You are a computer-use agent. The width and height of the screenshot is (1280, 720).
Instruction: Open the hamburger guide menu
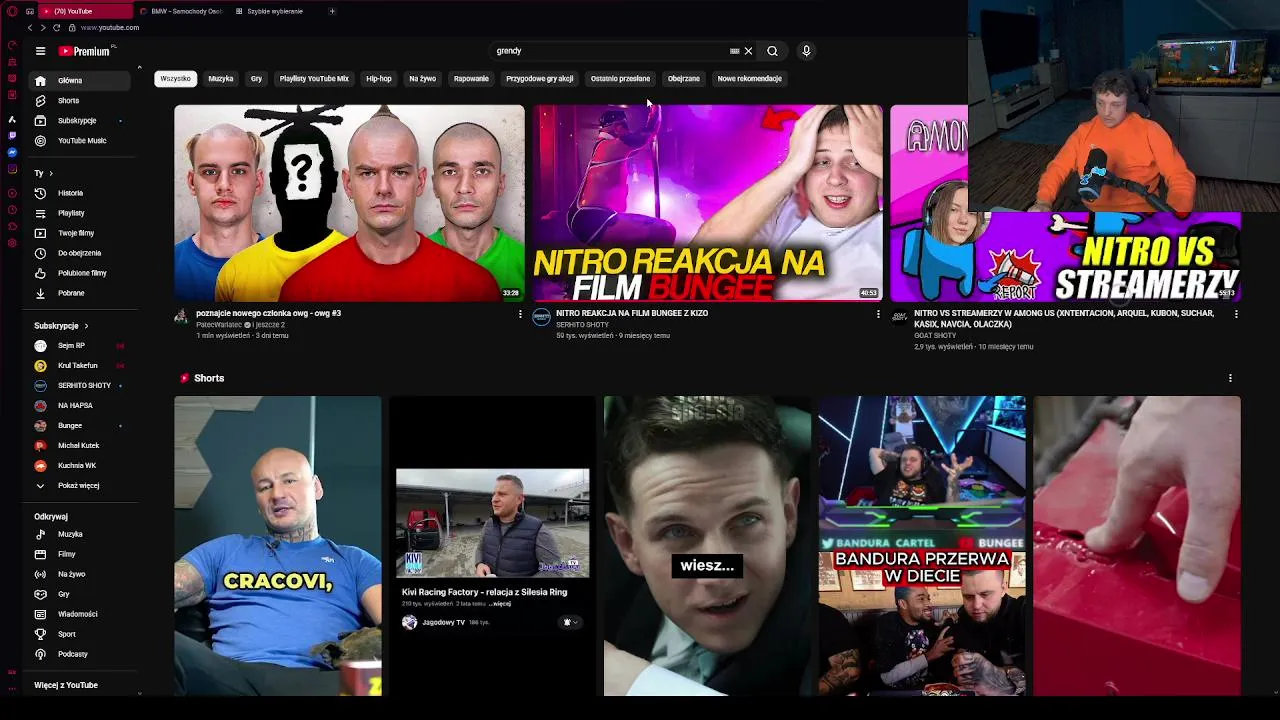pos(40,51)
